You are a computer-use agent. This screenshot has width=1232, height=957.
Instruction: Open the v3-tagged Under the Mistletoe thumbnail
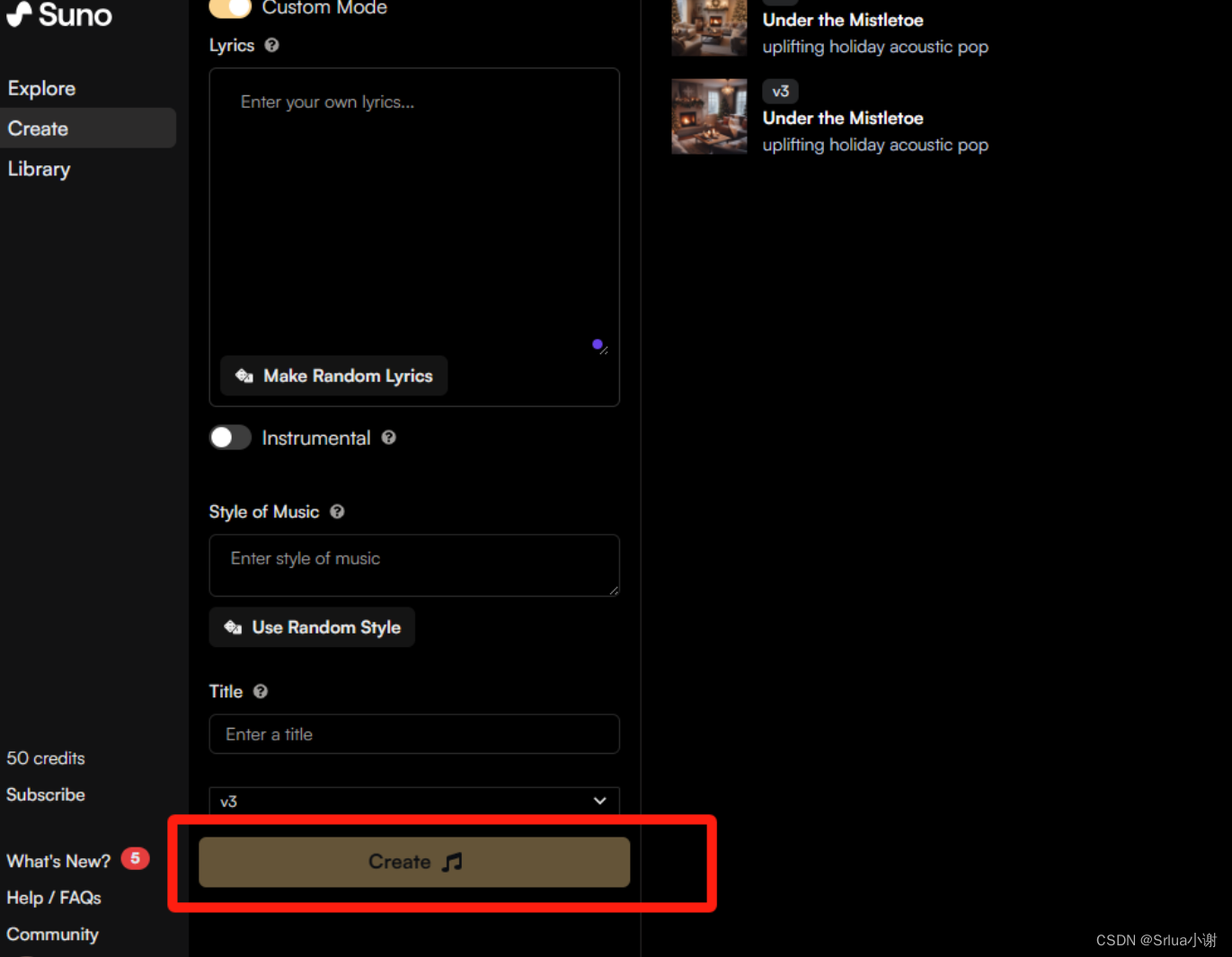(x=709, y=117)
